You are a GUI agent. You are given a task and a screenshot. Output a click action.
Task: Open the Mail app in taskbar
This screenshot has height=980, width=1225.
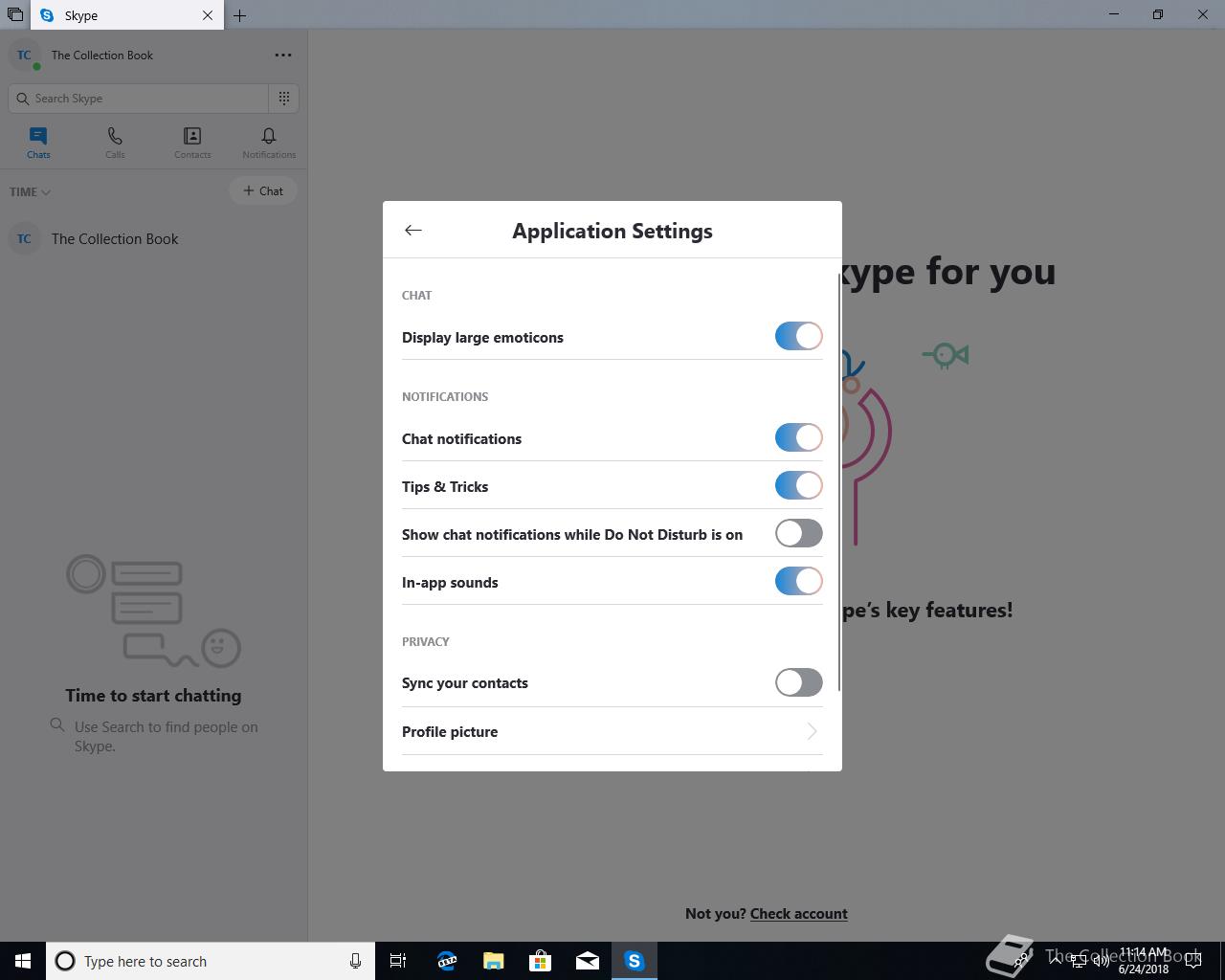pos(588,961)
